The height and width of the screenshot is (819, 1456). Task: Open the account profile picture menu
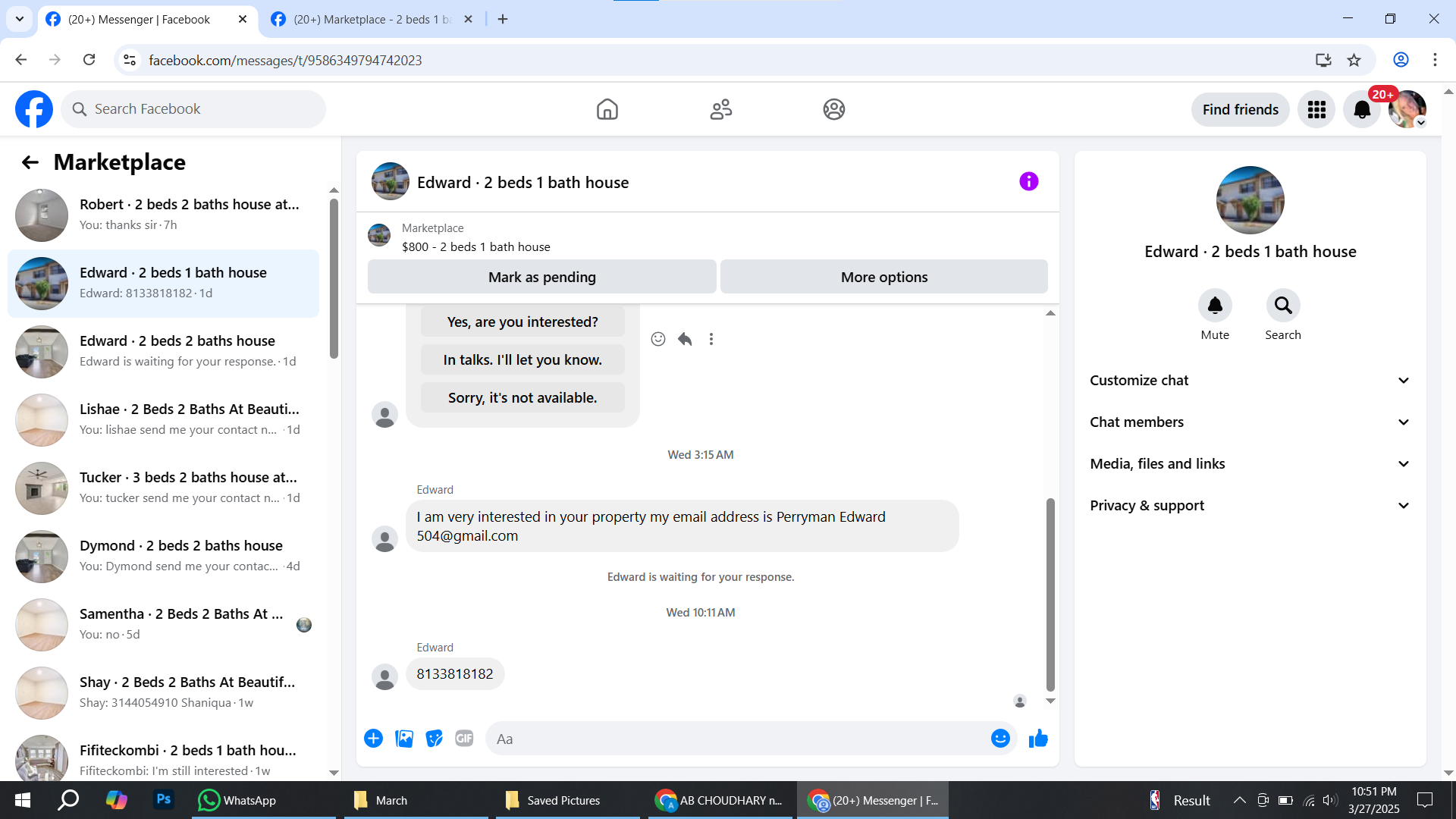[x=1407, y=109]
